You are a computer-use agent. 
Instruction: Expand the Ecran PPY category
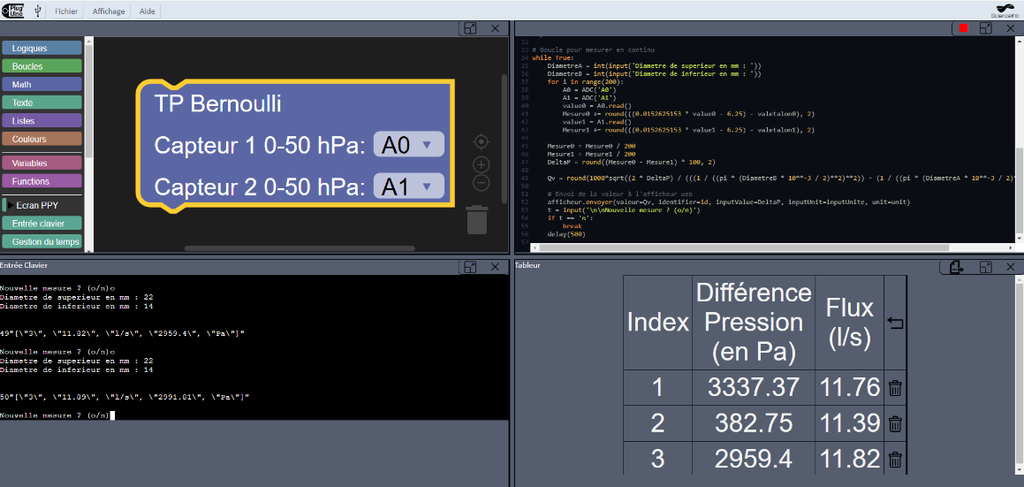[x=42, y=205]
